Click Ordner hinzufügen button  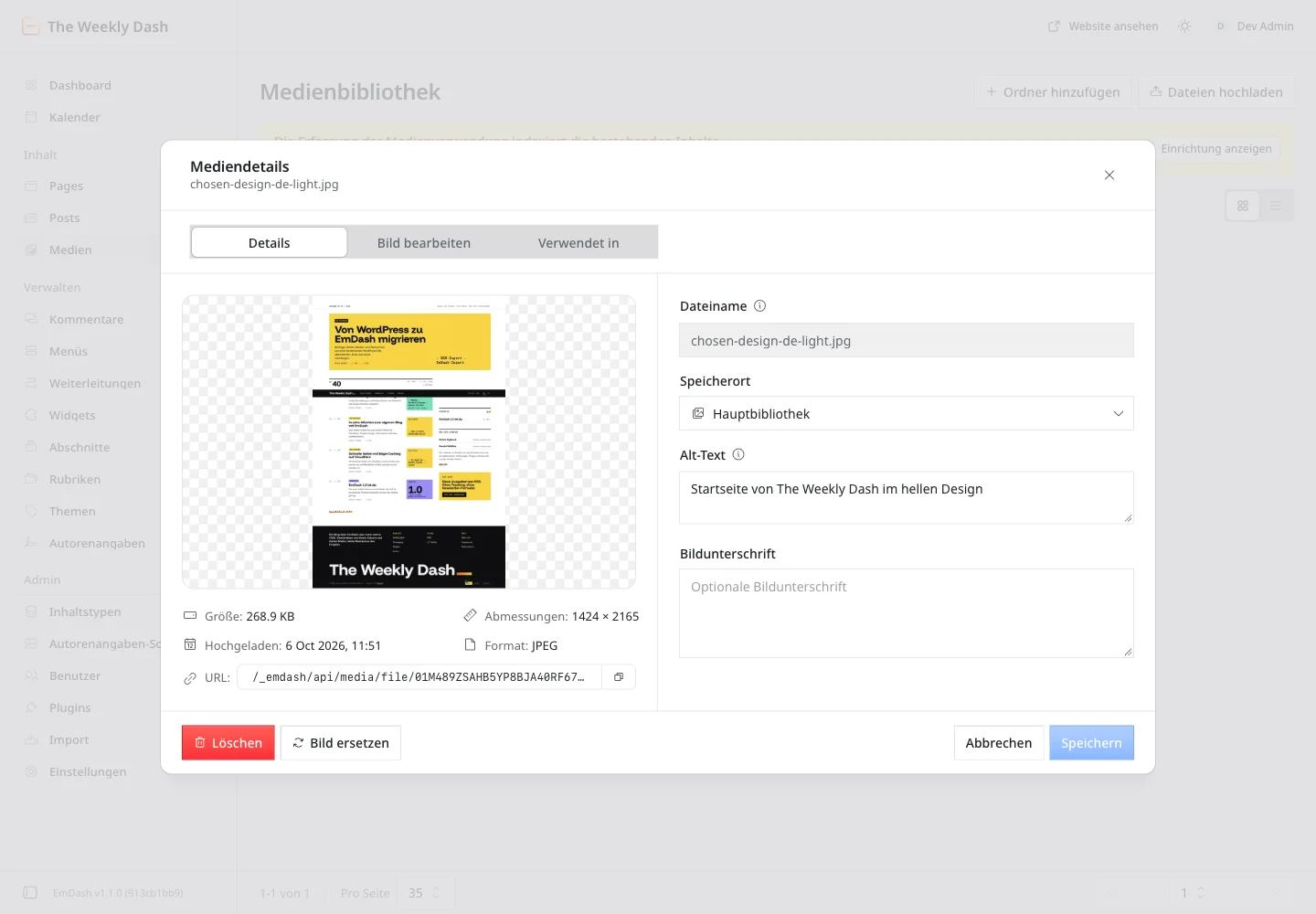(x=1053, y=92)
